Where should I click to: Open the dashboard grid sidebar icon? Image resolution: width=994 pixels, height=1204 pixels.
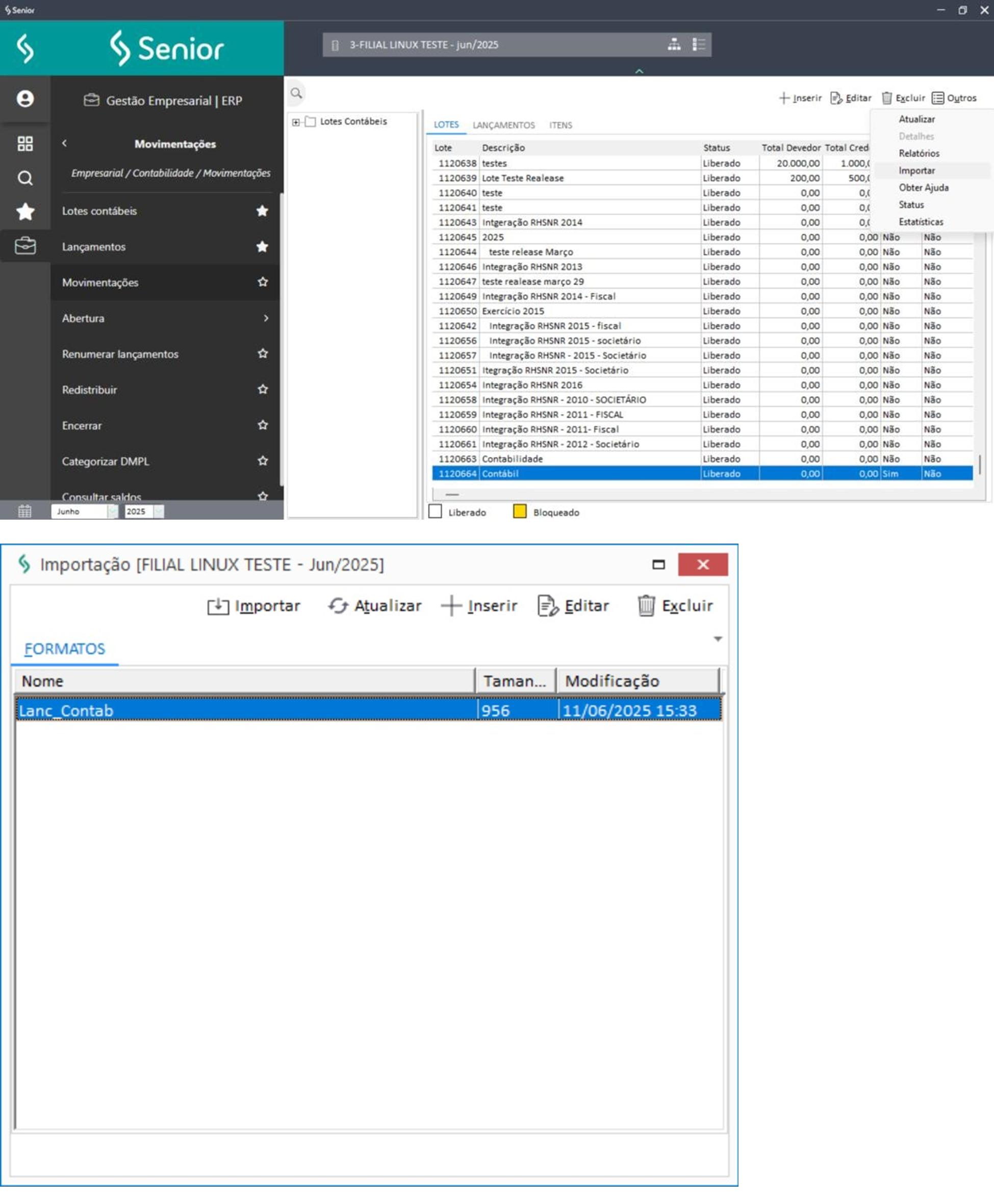click(x=25, y=143)
